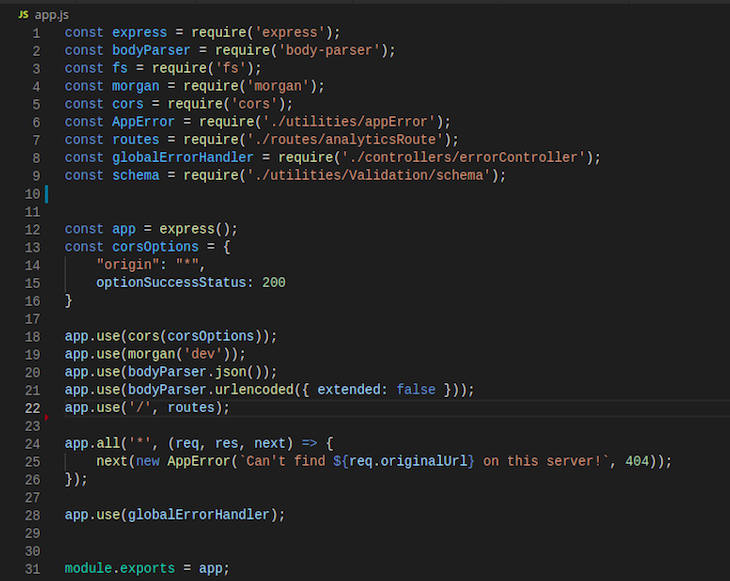Click './utilities/appError' path on line 6
Viewport: 730px width, 581px height.
[349, 122]
